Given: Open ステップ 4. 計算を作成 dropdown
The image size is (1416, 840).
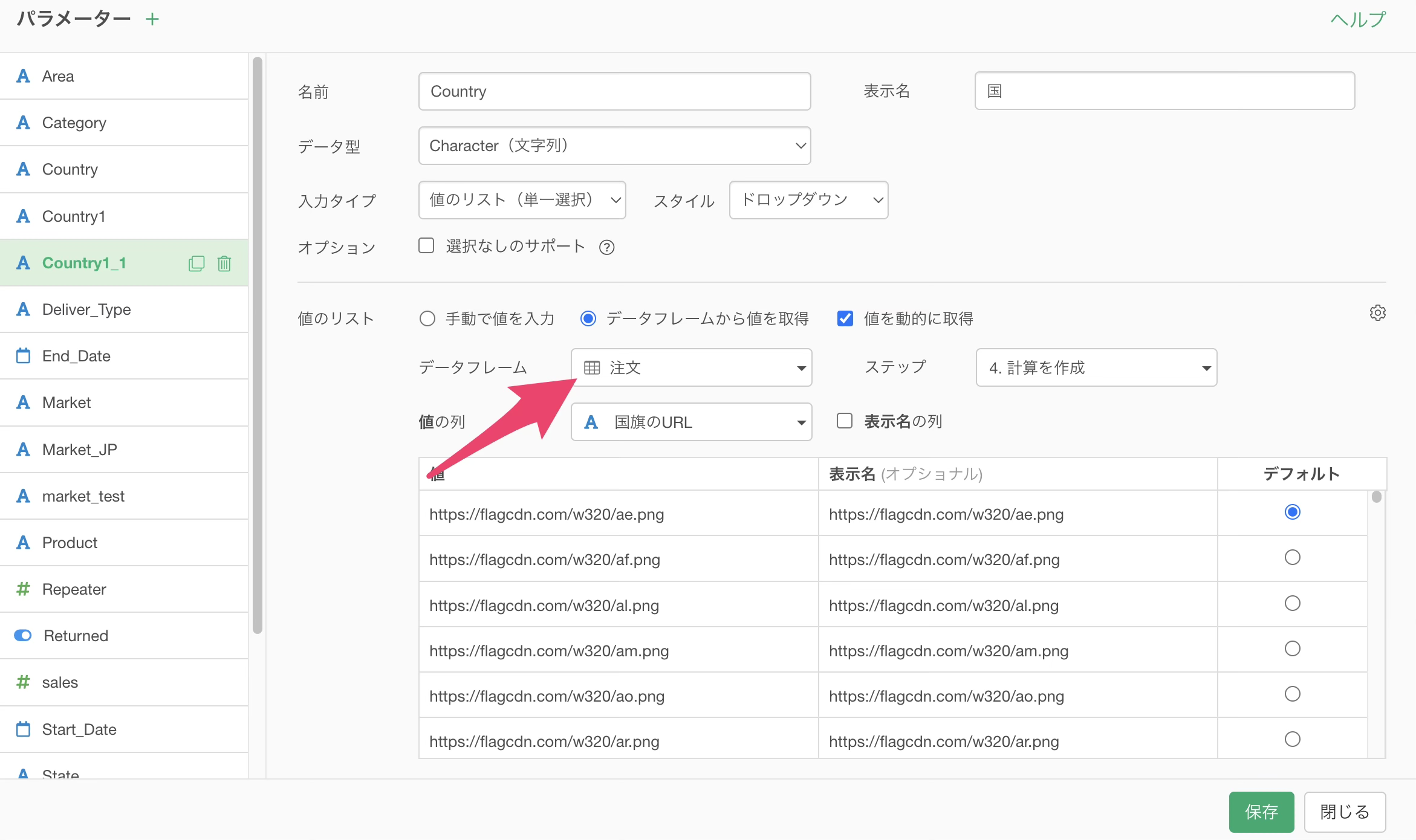Looking at the screenshot, I should [x=1096, y=367].
